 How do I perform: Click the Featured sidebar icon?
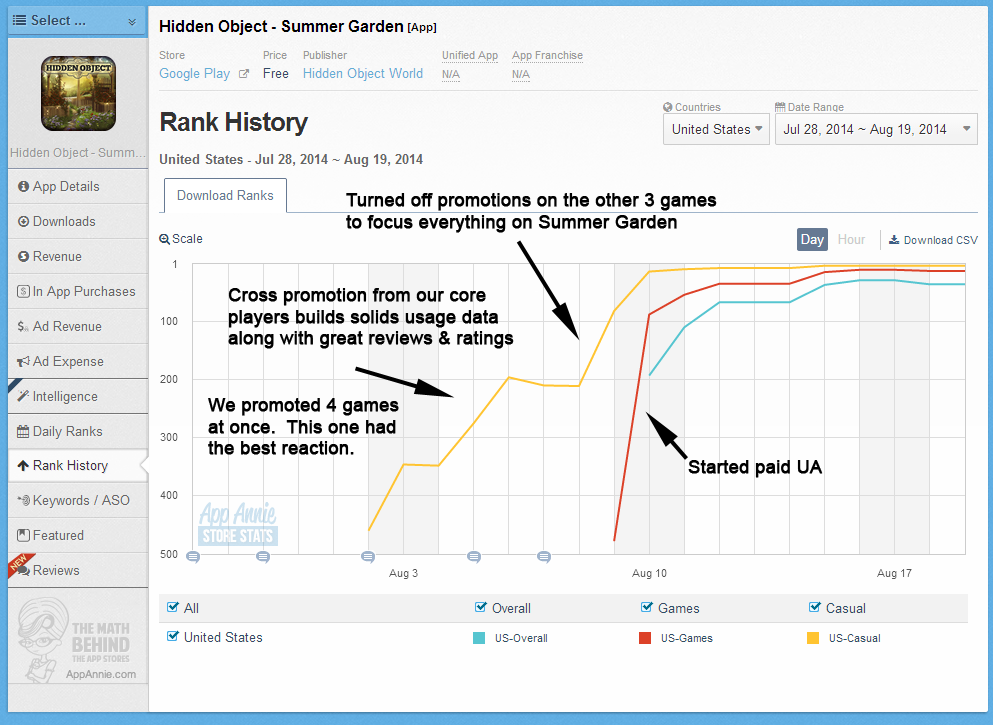click(x=23, y=536)
